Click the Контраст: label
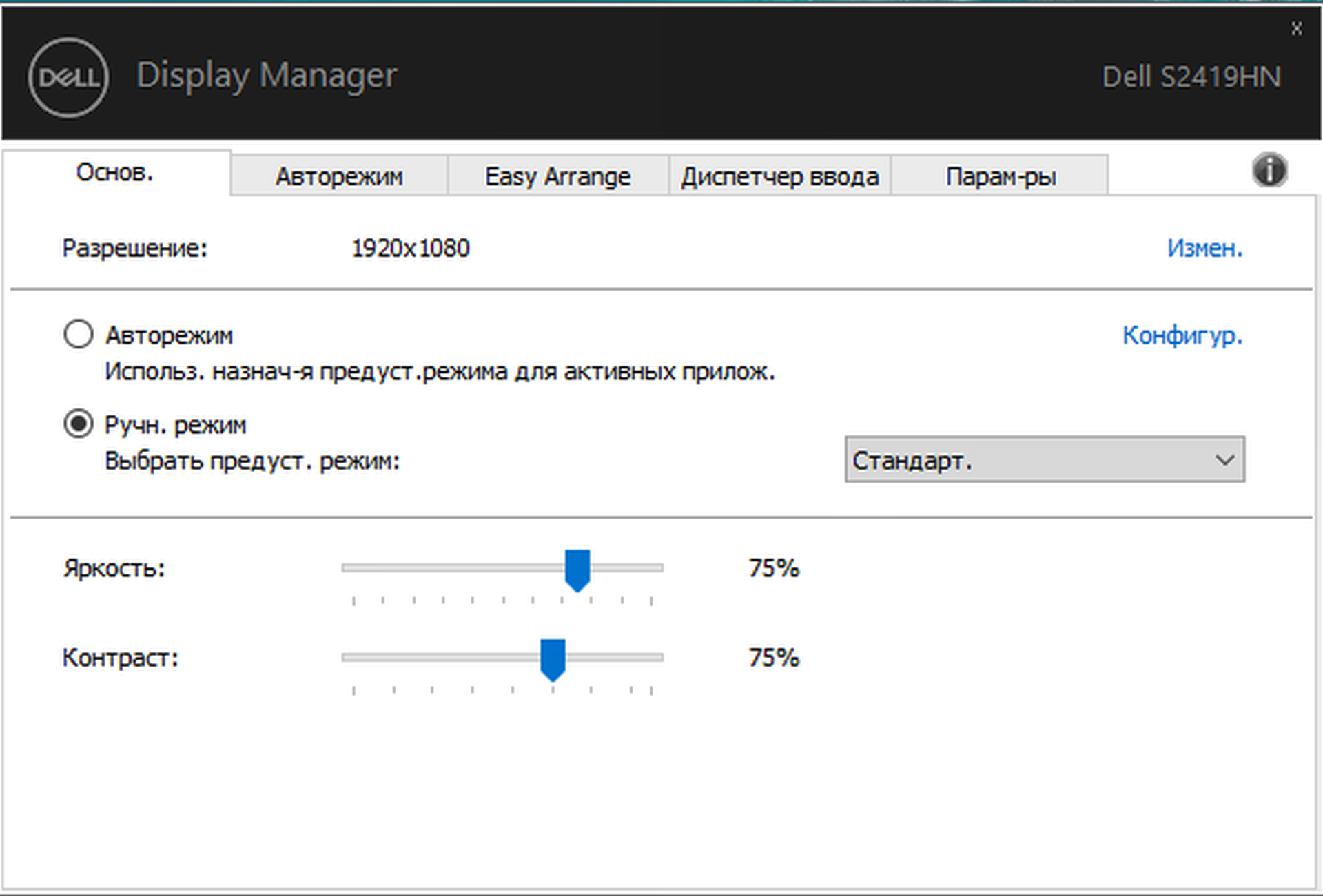The image size is (1323, 896). (121, 658)
